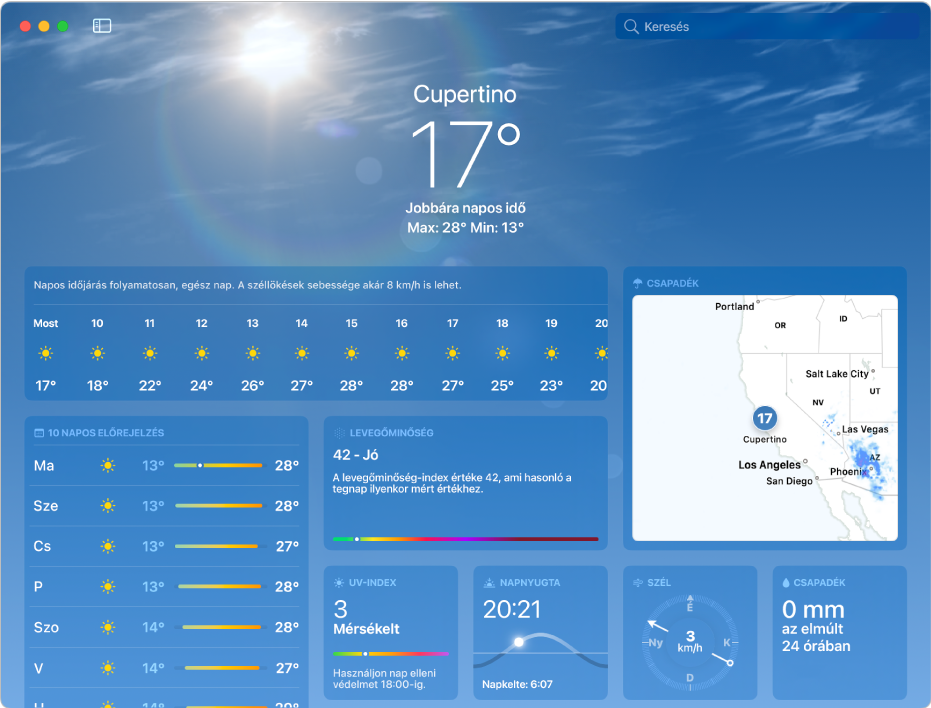The width and height of the screenshot is (931, 708).
Task: Click the wind compass dial
Action: point(690,642)
